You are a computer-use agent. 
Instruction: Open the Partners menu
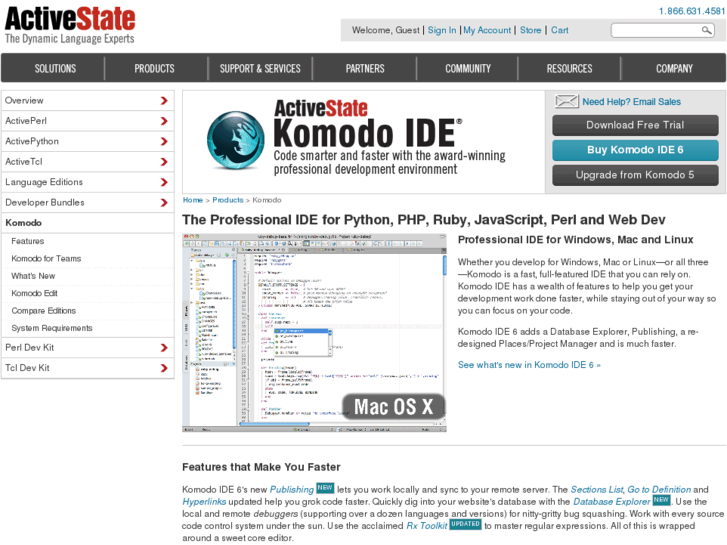tap(365, 69)
